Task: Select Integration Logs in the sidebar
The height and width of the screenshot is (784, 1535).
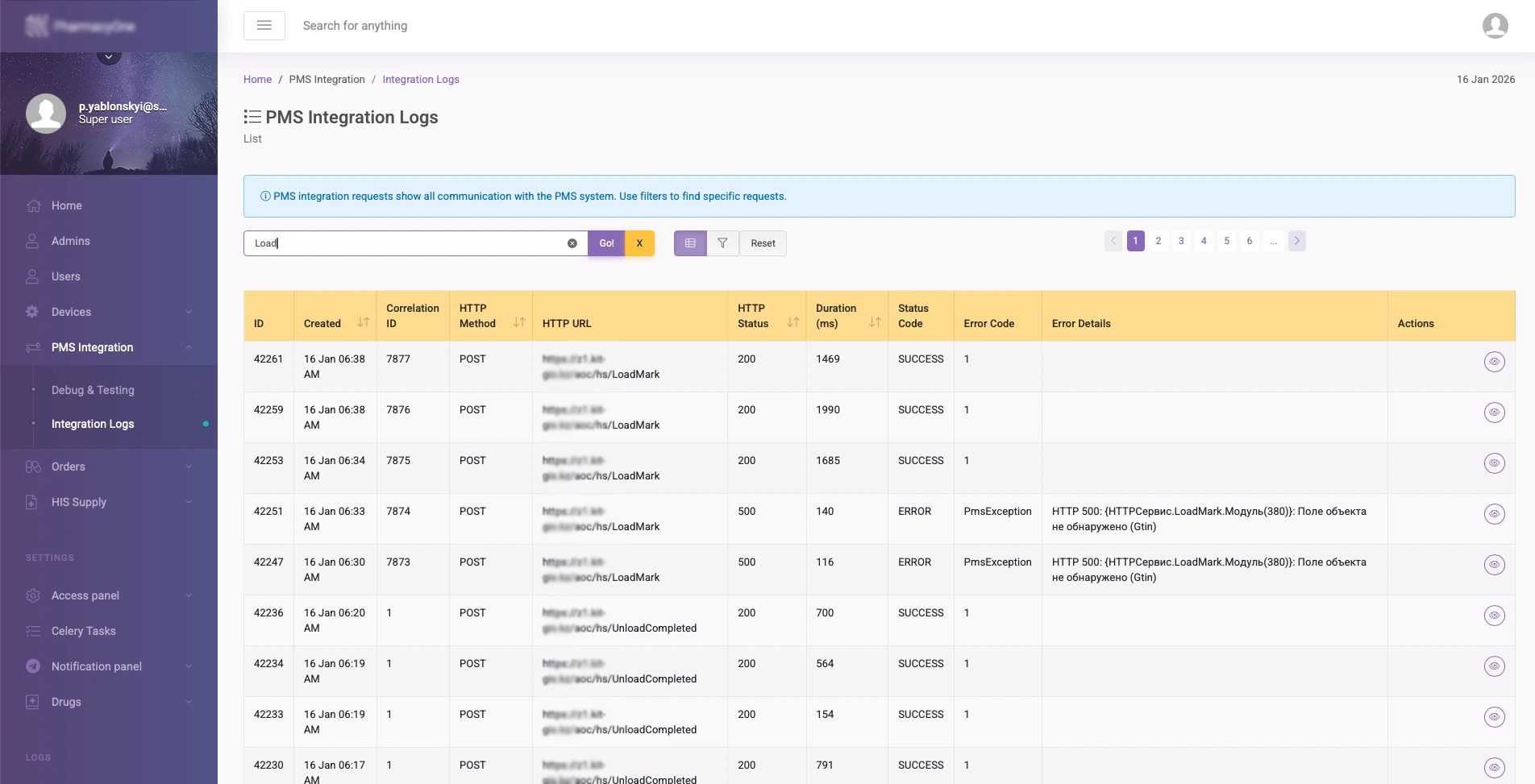Action: [x=93, y=424]
